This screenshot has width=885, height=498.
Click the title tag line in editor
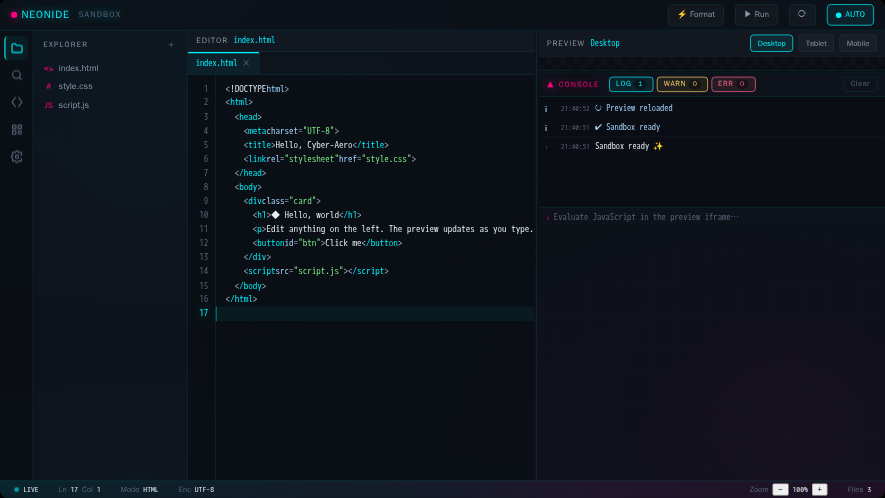pyautogui.click(x=316, y=145)
